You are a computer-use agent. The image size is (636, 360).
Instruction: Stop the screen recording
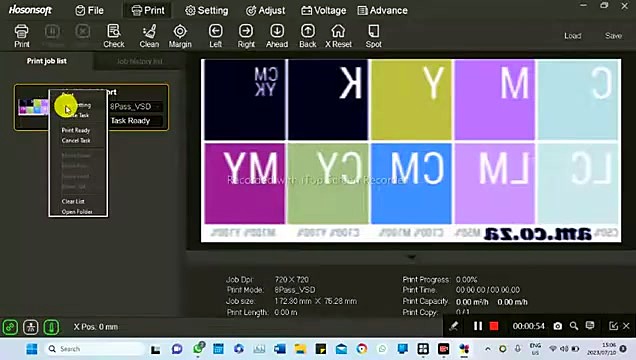(x=494, y=326)
